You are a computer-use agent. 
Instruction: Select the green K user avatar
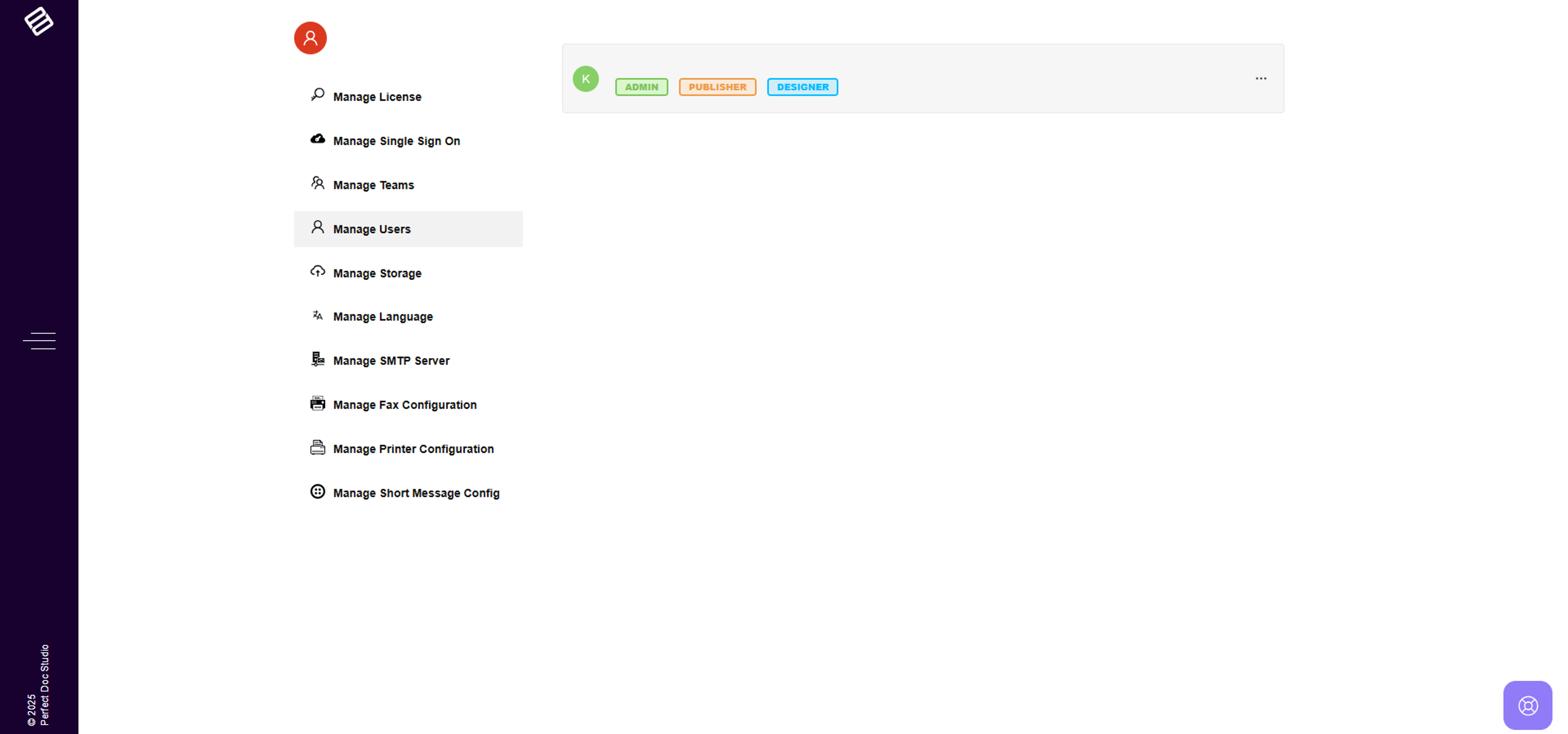coord(586,79)
